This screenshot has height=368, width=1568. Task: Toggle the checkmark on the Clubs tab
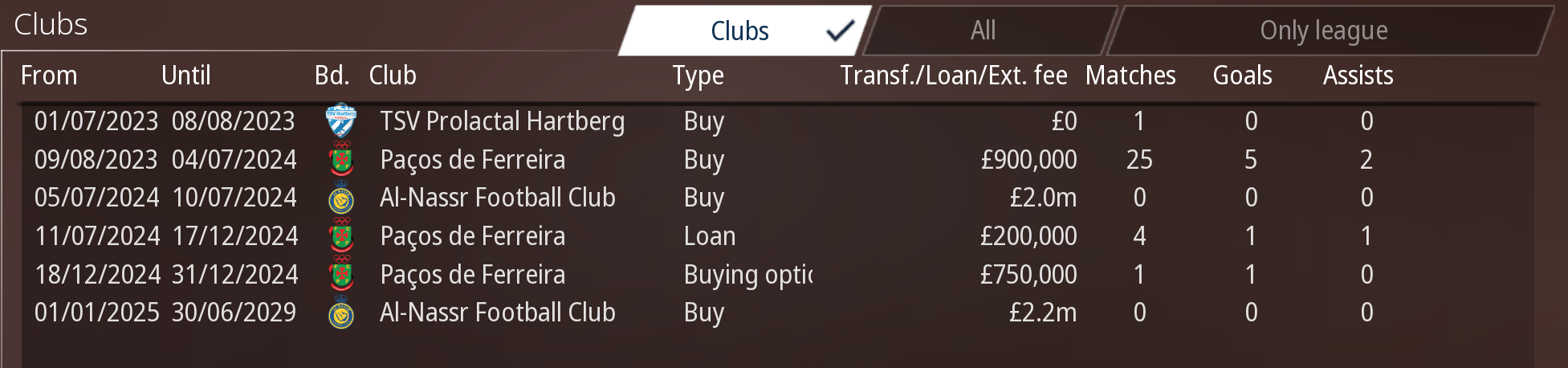[x=840, y=31]
